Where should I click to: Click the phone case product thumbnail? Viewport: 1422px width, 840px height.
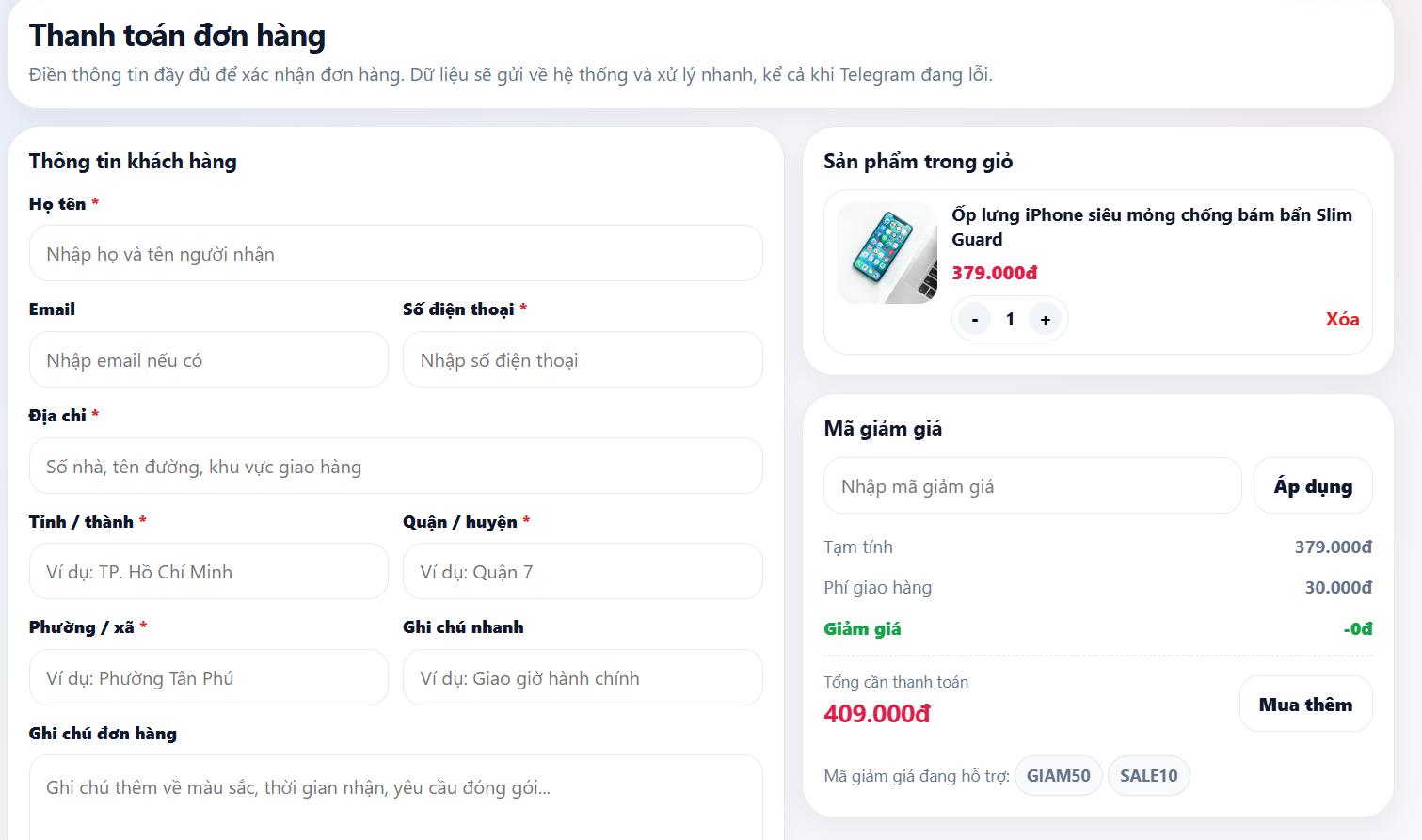(886, 252)
